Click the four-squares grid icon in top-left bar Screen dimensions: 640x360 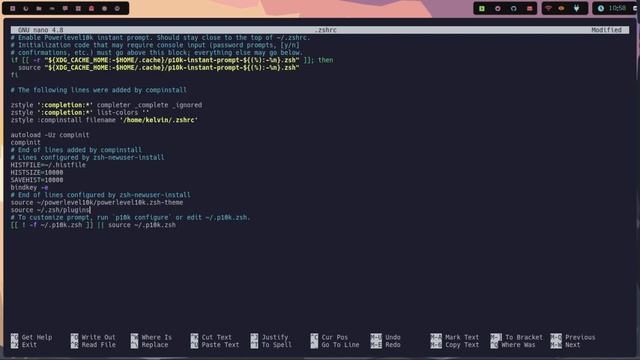(x=78, y=8)
